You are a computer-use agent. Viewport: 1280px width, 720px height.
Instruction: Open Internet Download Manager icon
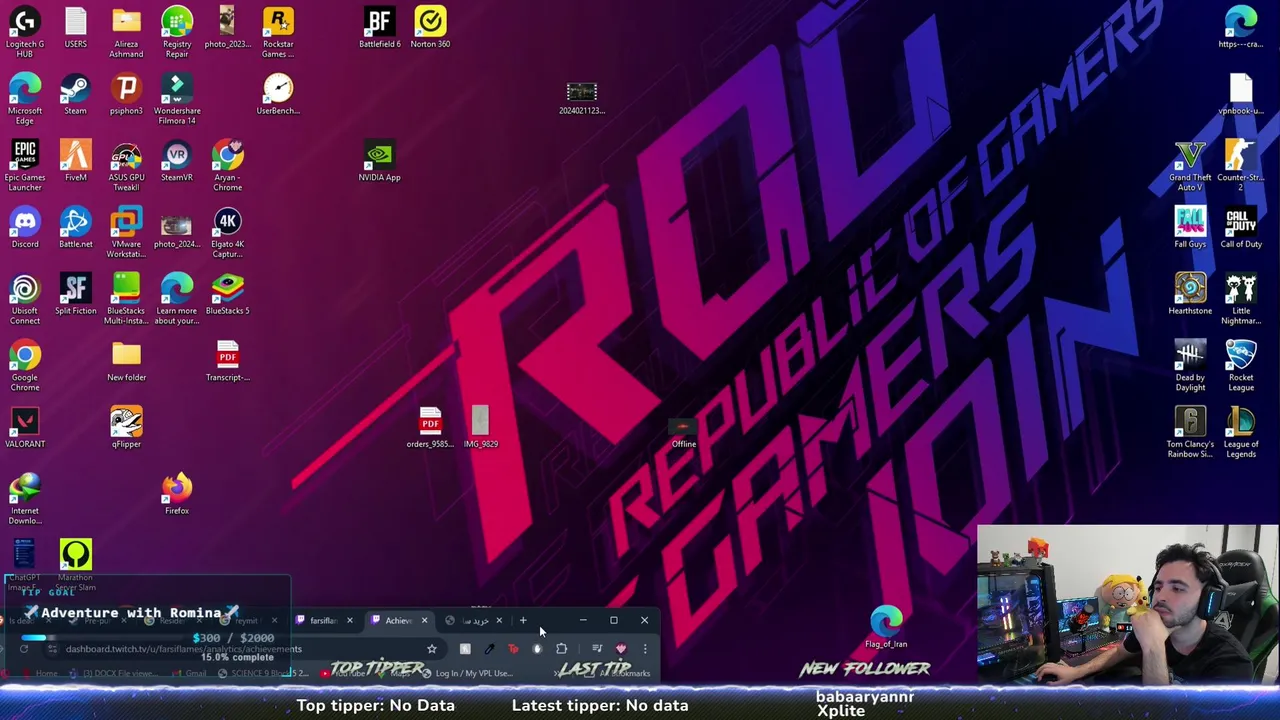[x=25, y=499]
